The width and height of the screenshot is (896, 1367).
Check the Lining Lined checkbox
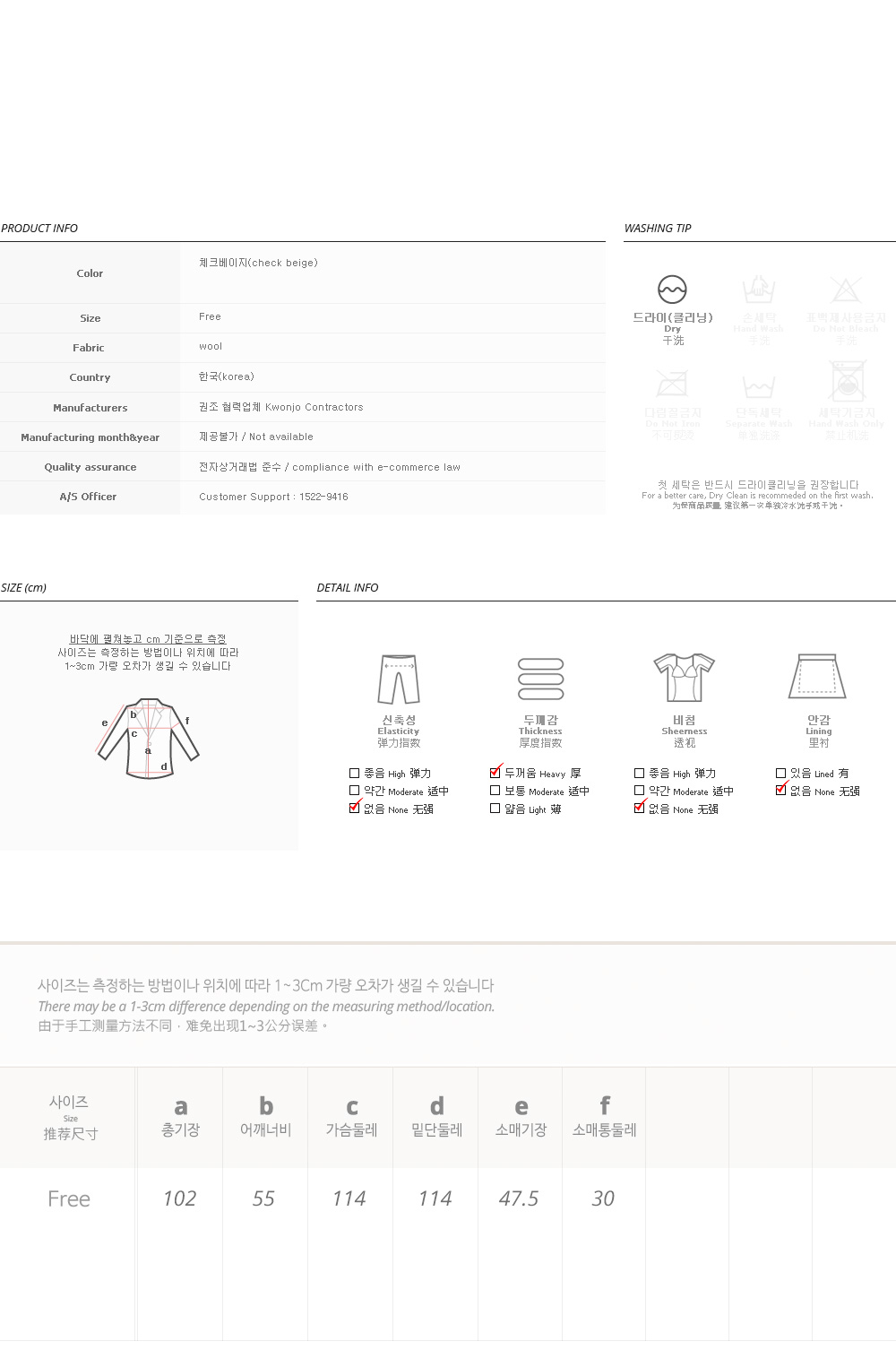pyautogui.click(x=780, y=773)
